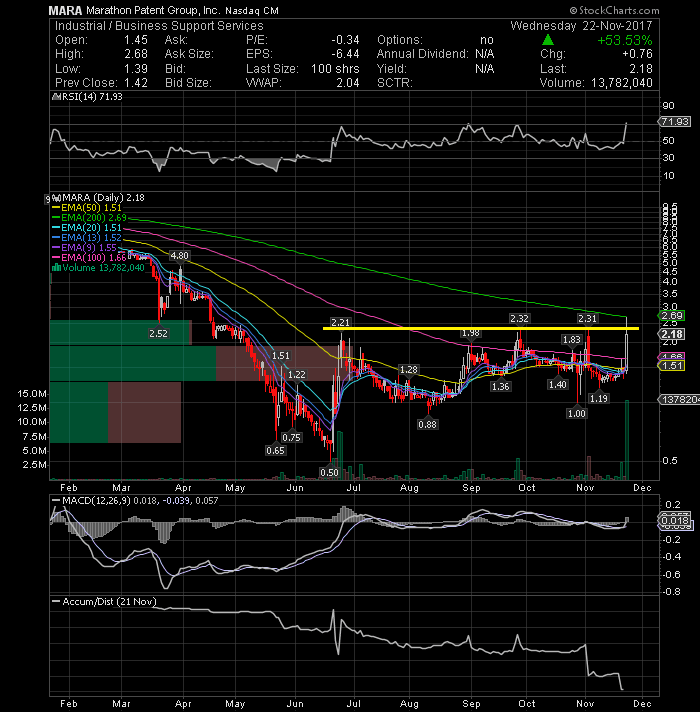
Task: Click the SCTR: label
Action: [394, 83]
